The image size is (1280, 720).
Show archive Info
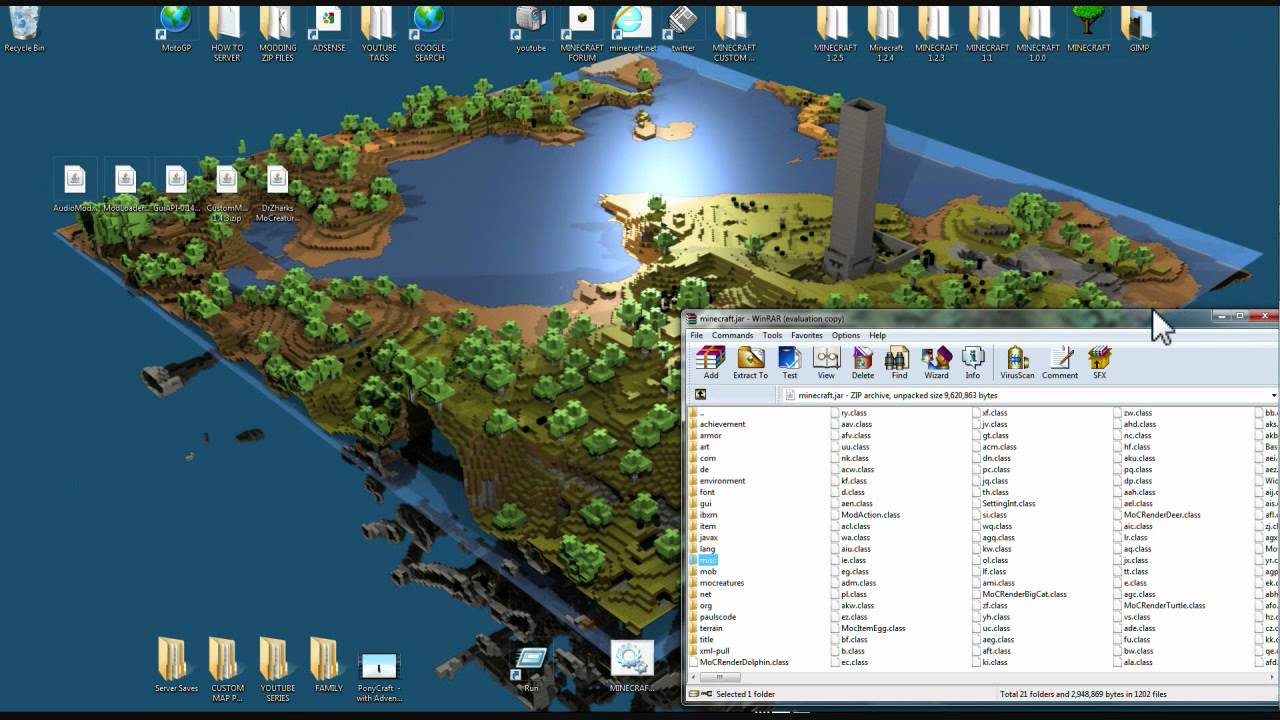click(x=972, y=362)
